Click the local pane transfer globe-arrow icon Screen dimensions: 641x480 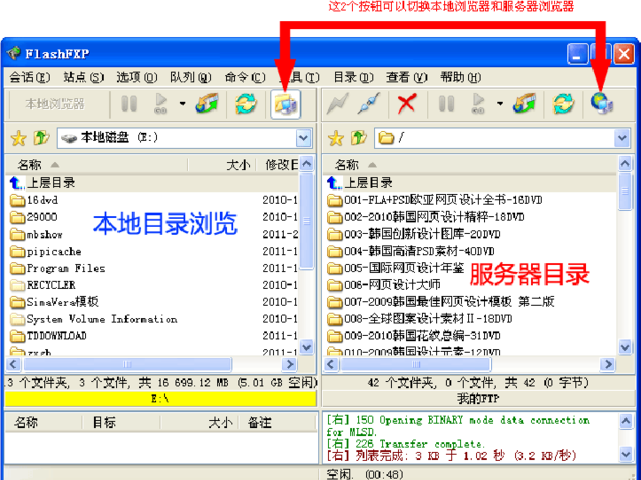pos(207,104)
